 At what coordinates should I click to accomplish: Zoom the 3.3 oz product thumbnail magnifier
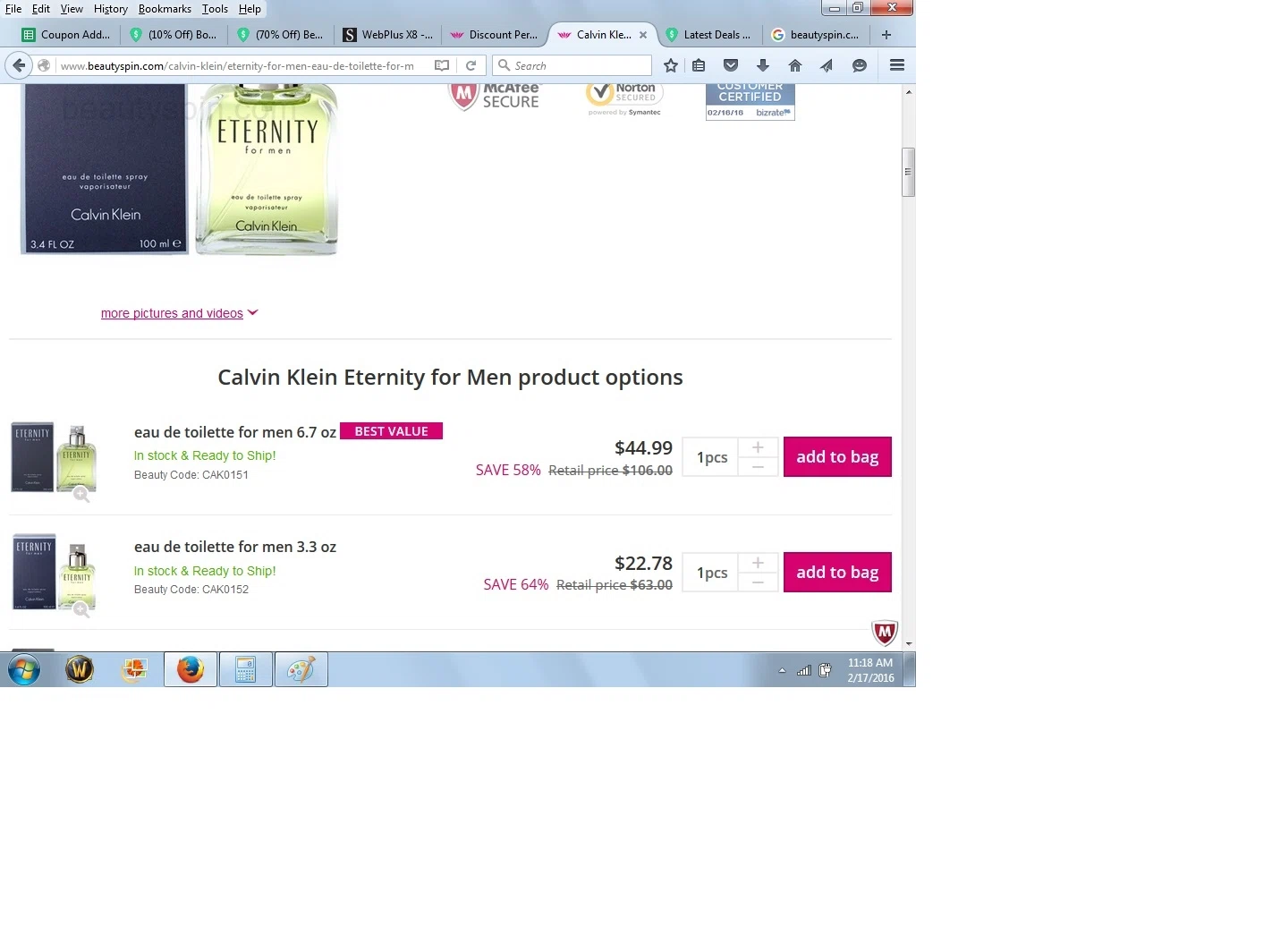point(81,609)
